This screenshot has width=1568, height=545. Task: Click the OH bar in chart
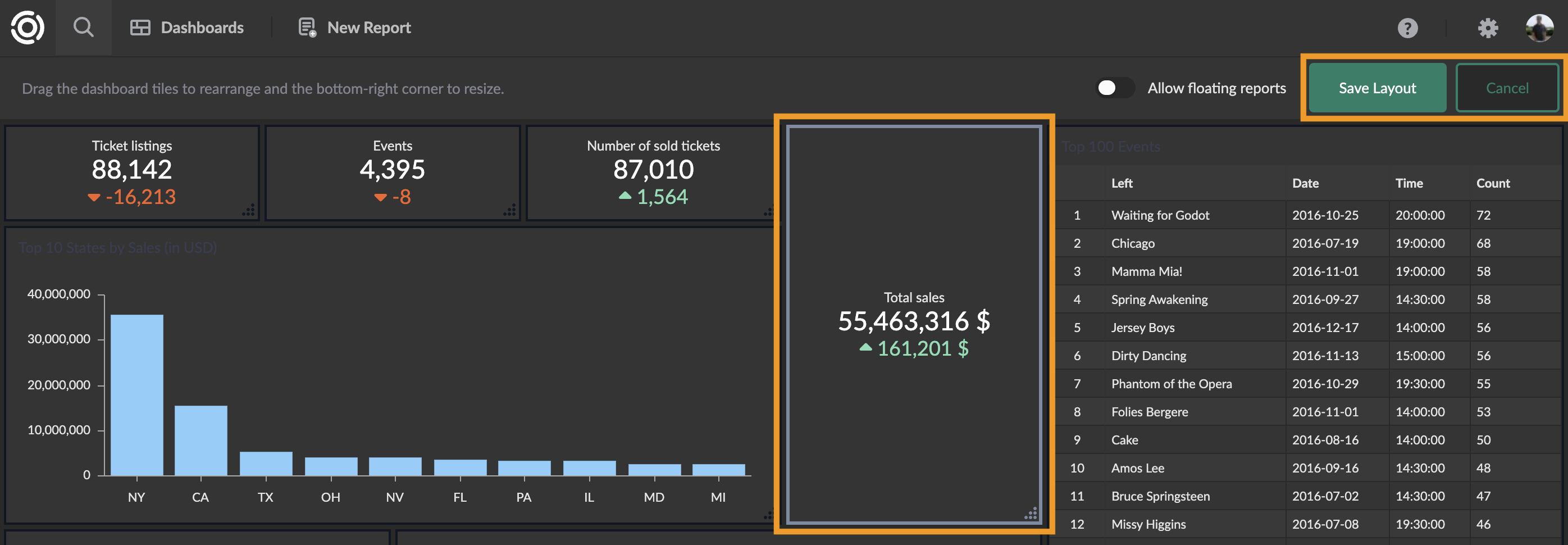click(x=331, y=466)
